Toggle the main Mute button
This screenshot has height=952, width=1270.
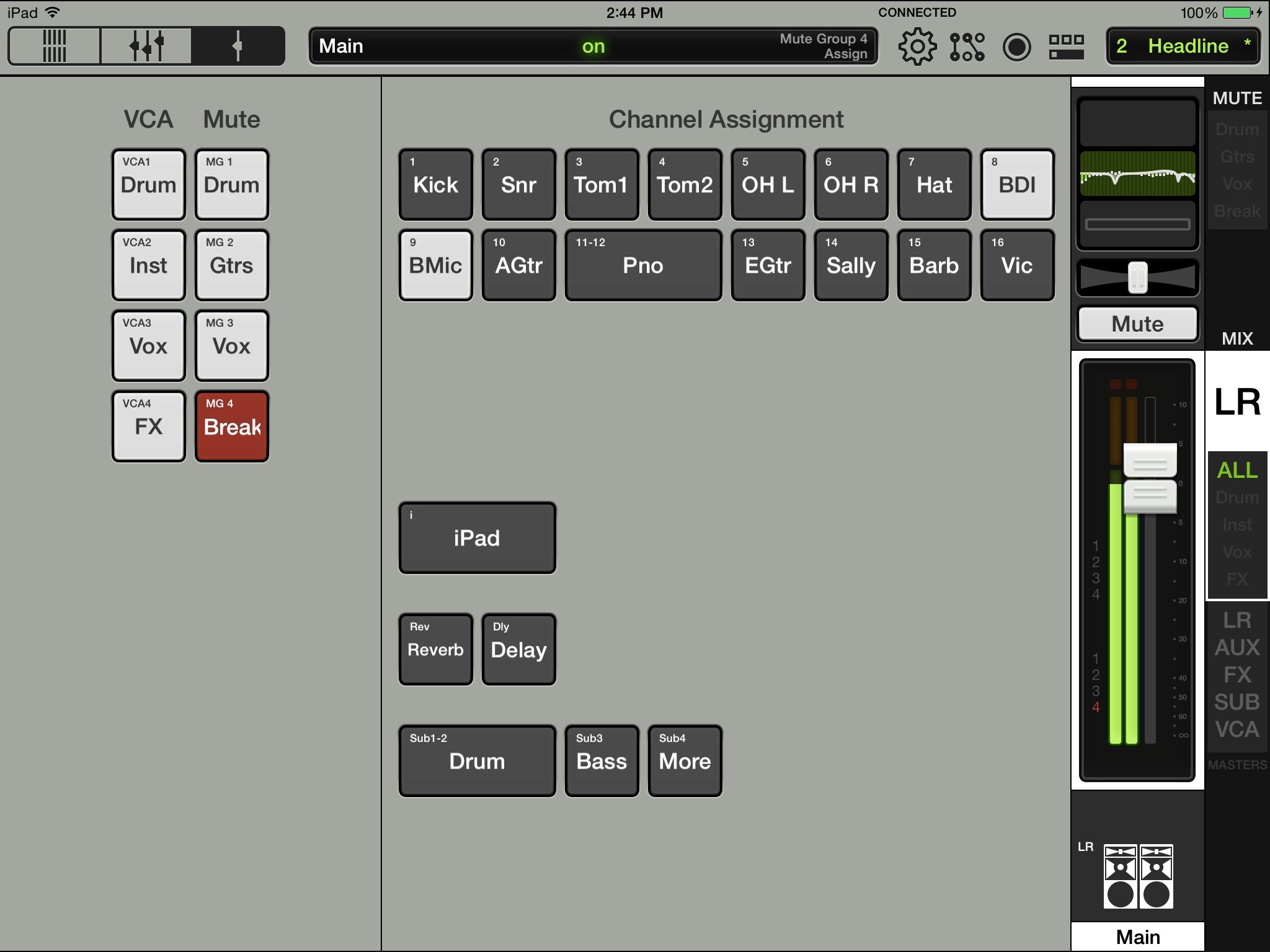coord(1137,324)
